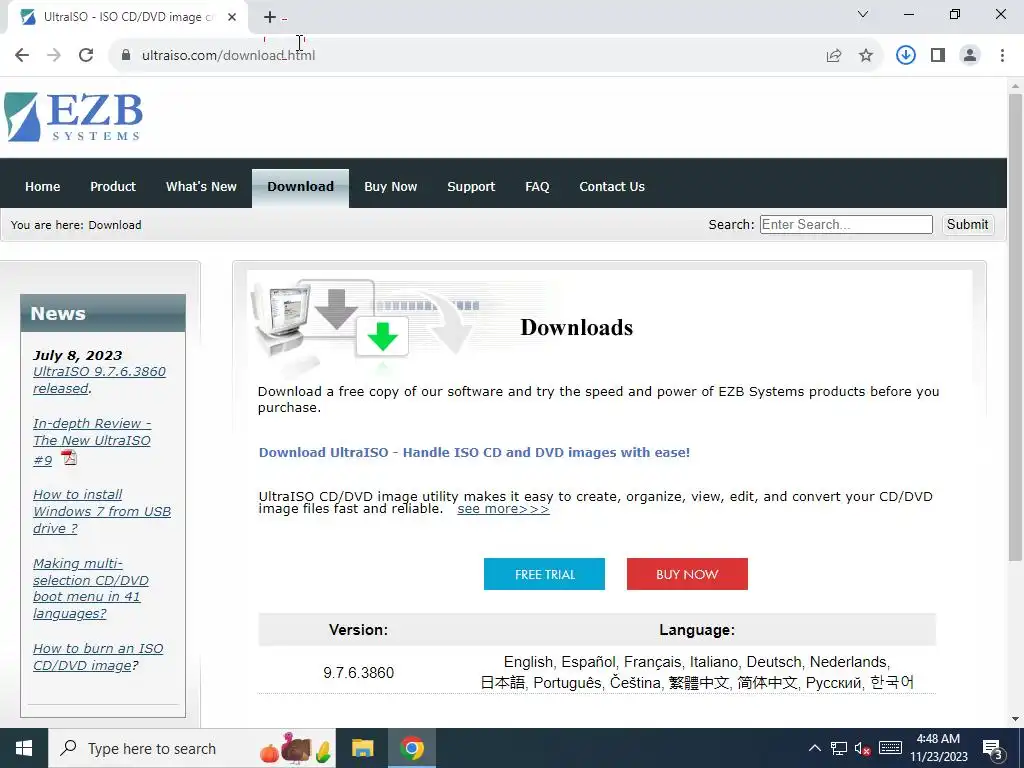Click the red BUY NOW button
This screenshot has height=768, width=1024.
687,574
